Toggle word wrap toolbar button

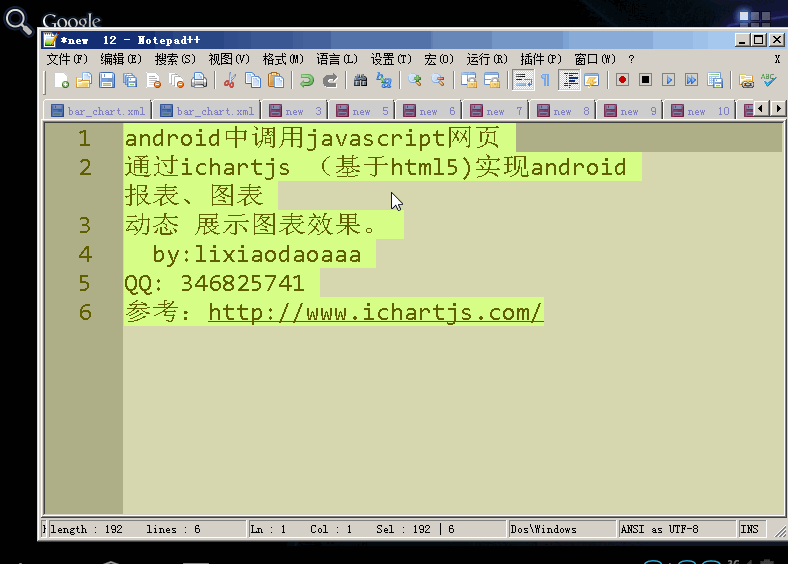coord(523,80)
